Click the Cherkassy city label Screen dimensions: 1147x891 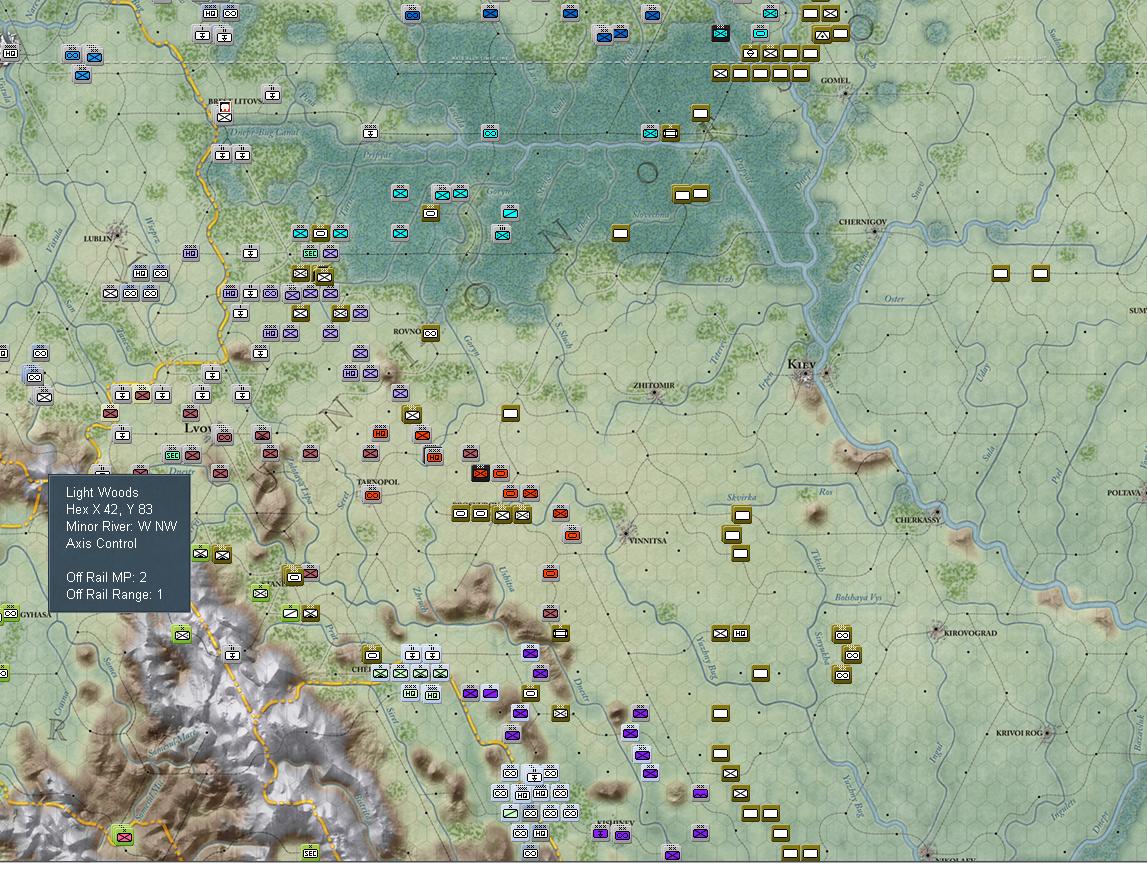[917, 520]
